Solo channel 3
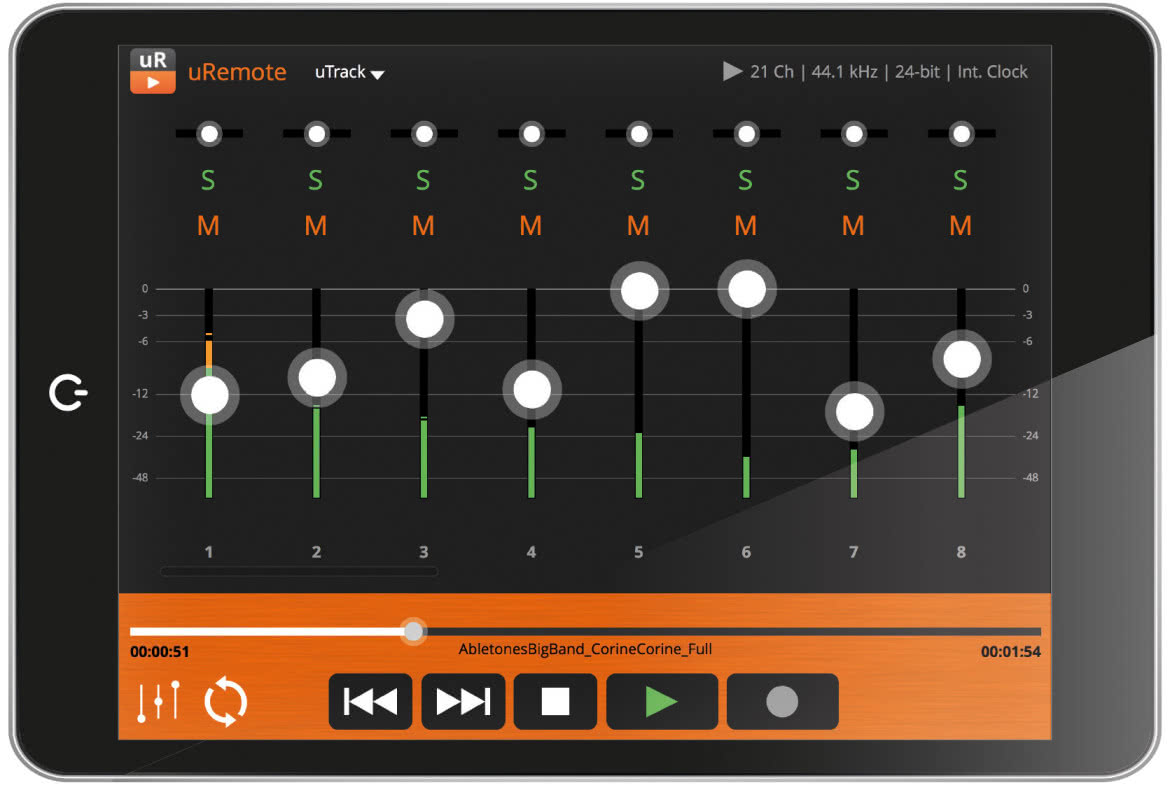Viewport: 1170px width, 785px height. 423,180
